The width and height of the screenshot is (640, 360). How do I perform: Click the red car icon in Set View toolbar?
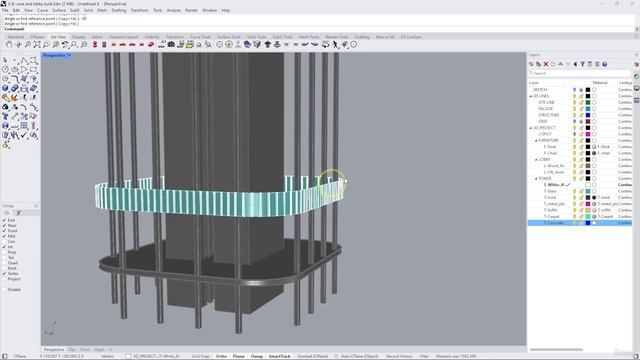151,44
